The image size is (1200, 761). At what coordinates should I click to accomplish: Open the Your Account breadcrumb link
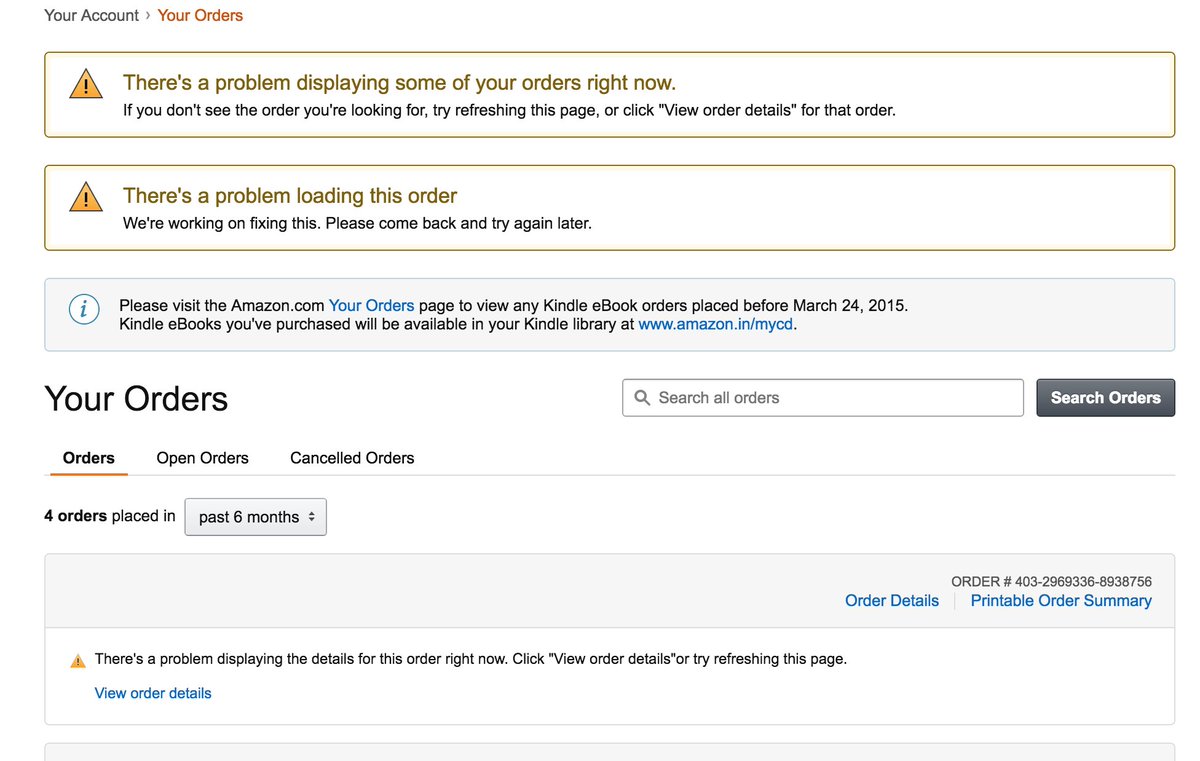(92, 15)
